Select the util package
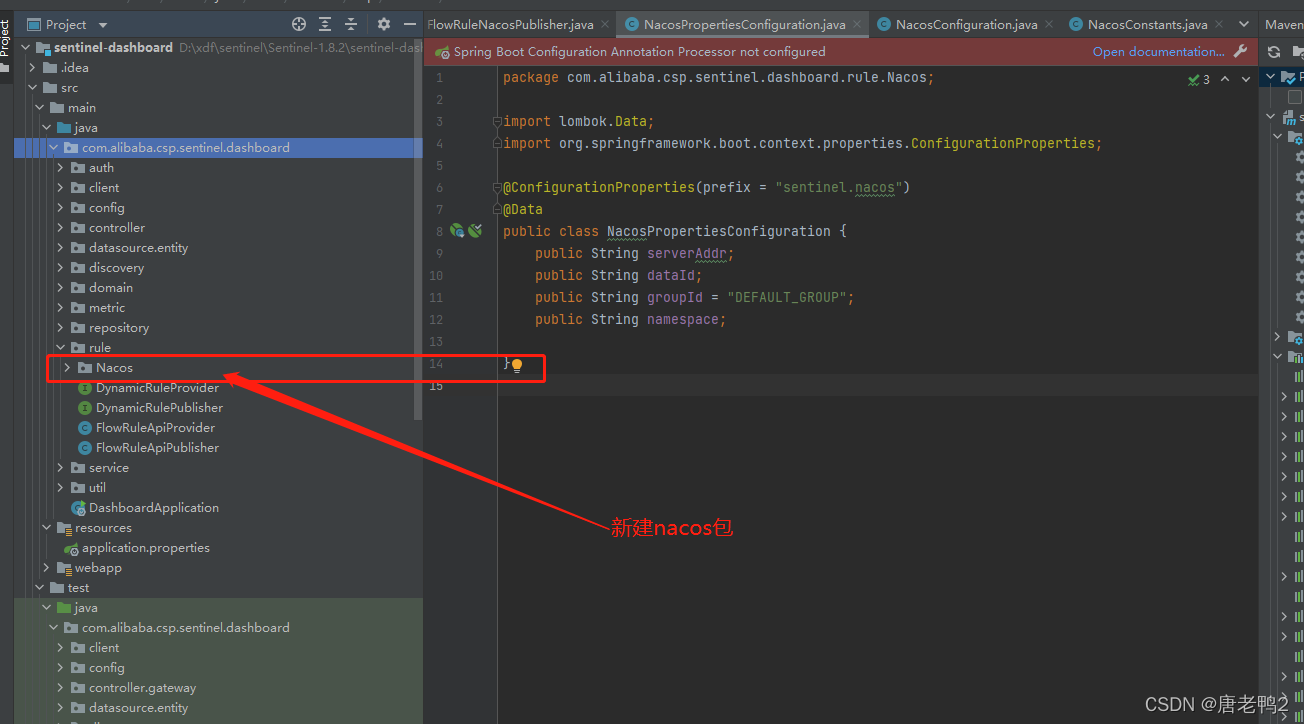This screenshot has height=724, width=1304. click(x=97, y=488)
